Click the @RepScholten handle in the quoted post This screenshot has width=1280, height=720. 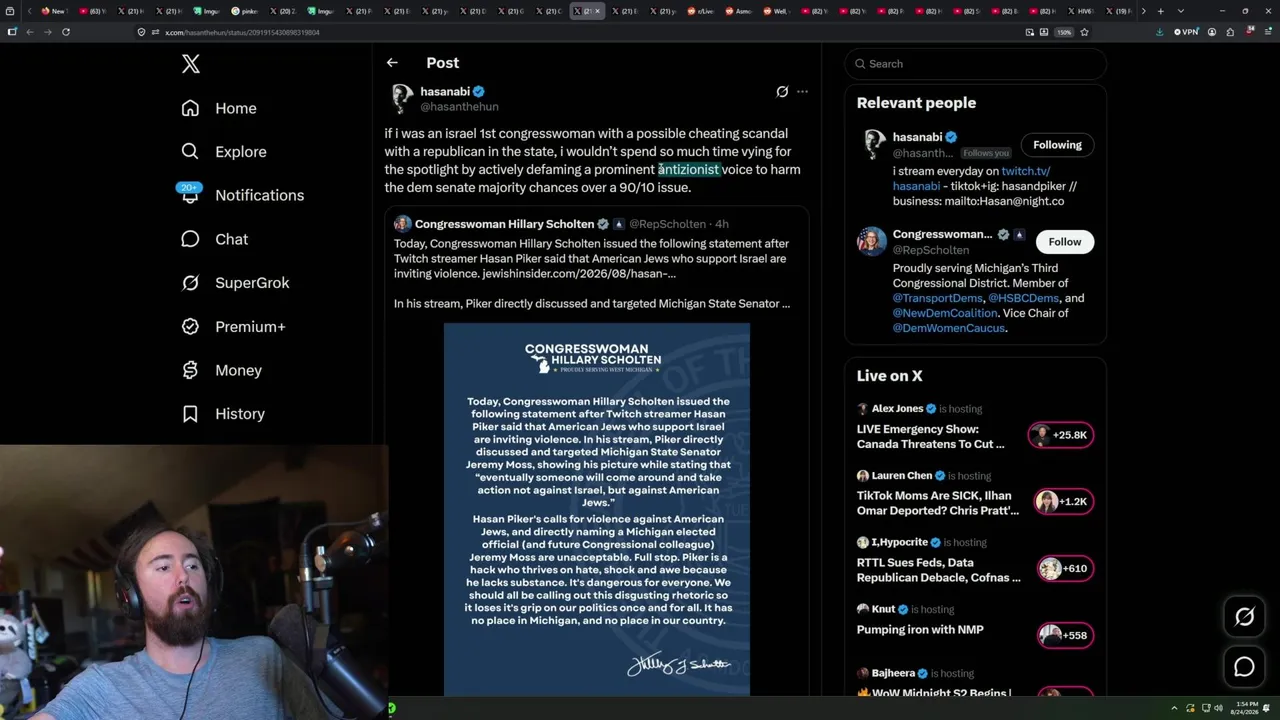click(667, 224)
